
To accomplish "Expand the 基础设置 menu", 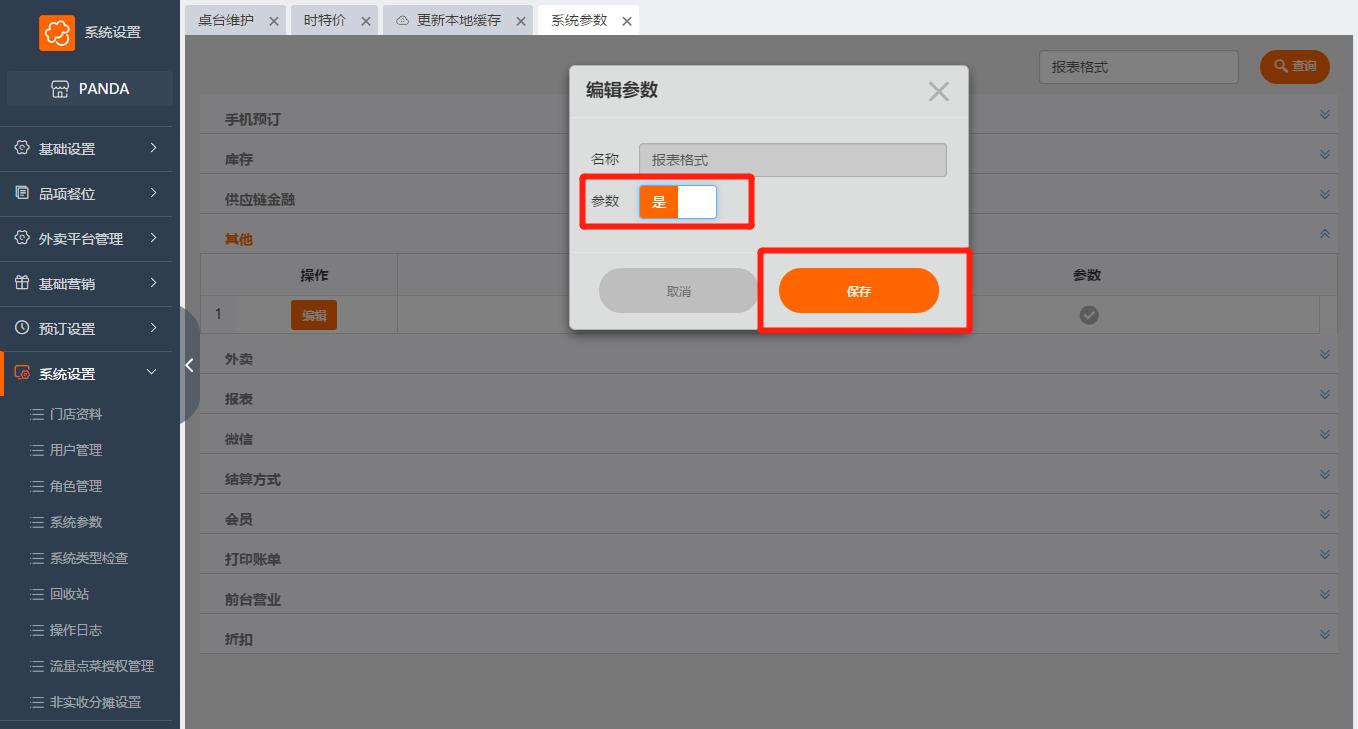I will 153,148.
